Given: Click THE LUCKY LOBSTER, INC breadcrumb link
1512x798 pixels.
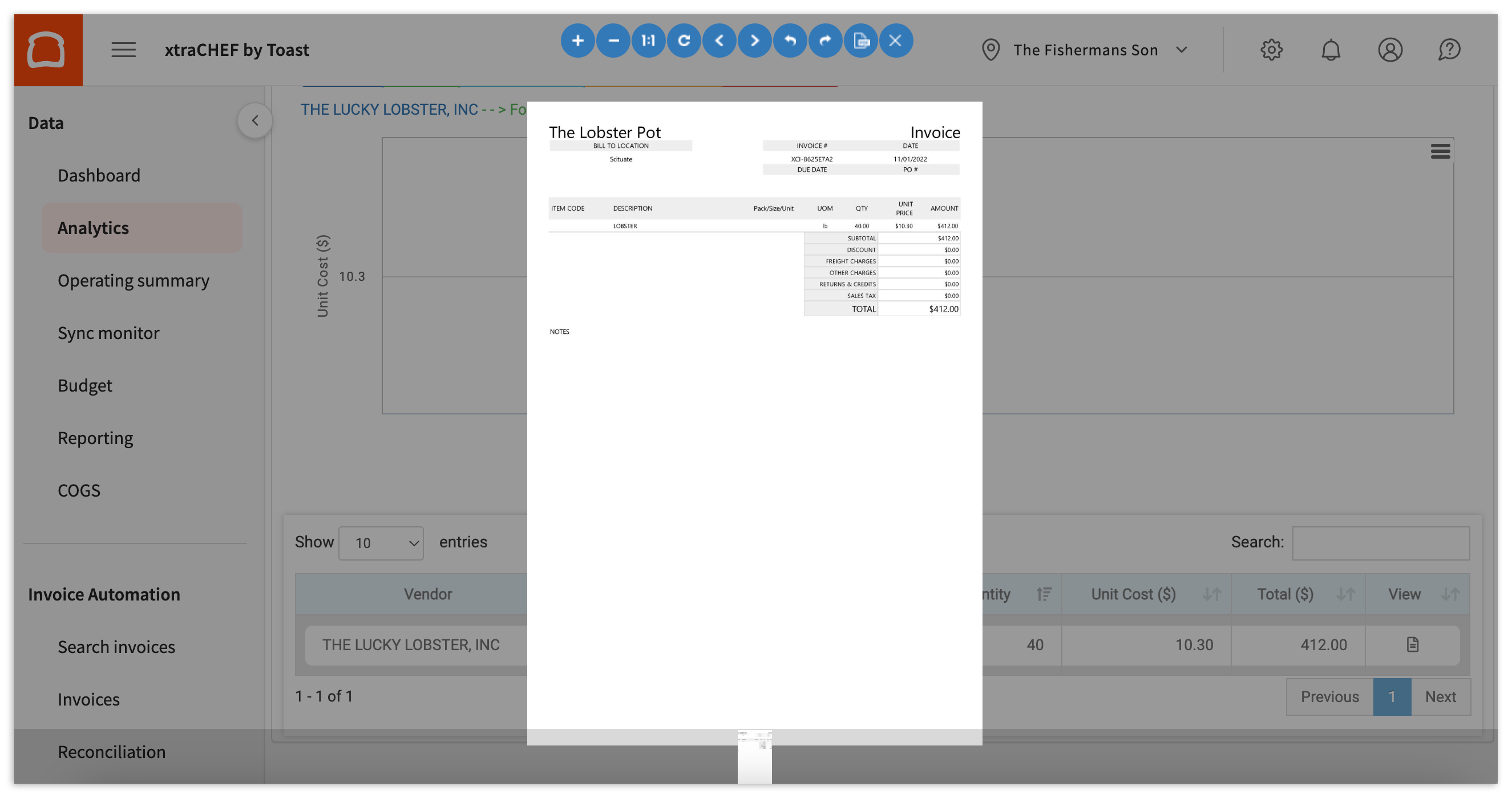Looking at the screenshot, I should pos(389,110).
